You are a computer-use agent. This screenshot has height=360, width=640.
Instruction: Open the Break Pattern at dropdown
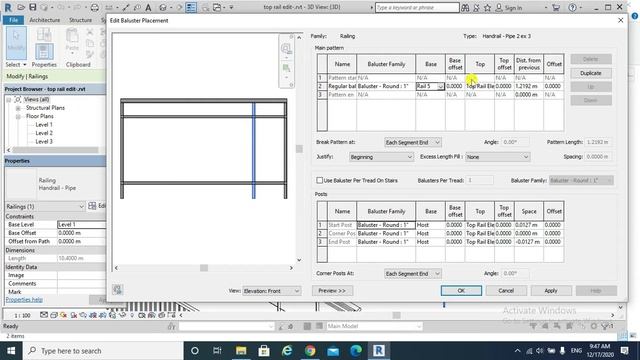point(412,142)
